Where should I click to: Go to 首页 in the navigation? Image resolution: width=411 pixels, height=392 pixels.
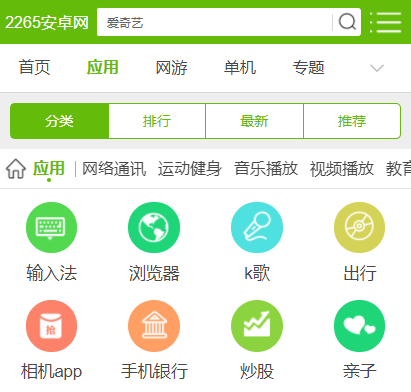[34, 68]
